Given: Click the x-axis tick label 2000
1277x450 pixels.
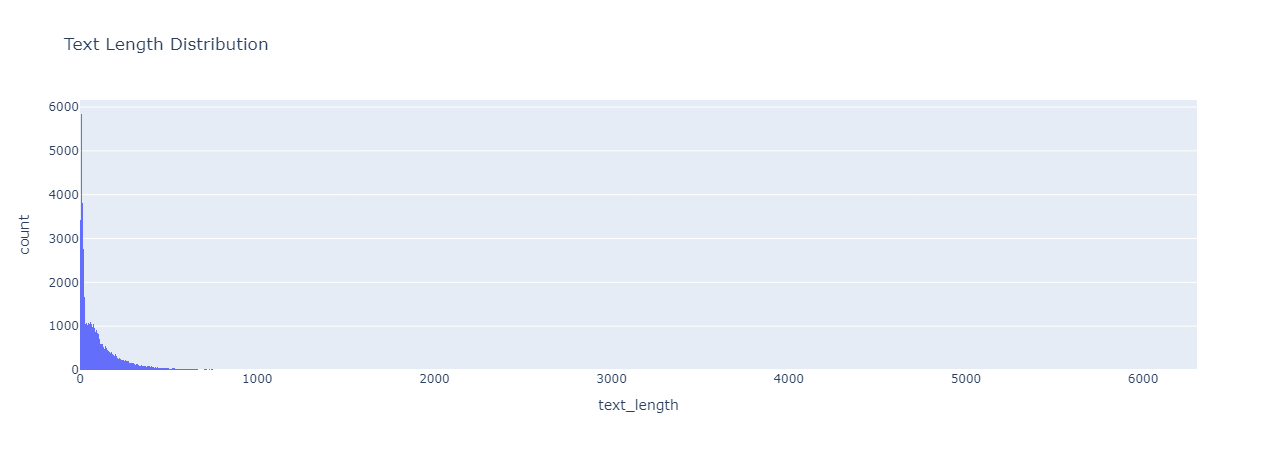Looking at the screenshot, I should pyautogui.click(x=434, y=380).
